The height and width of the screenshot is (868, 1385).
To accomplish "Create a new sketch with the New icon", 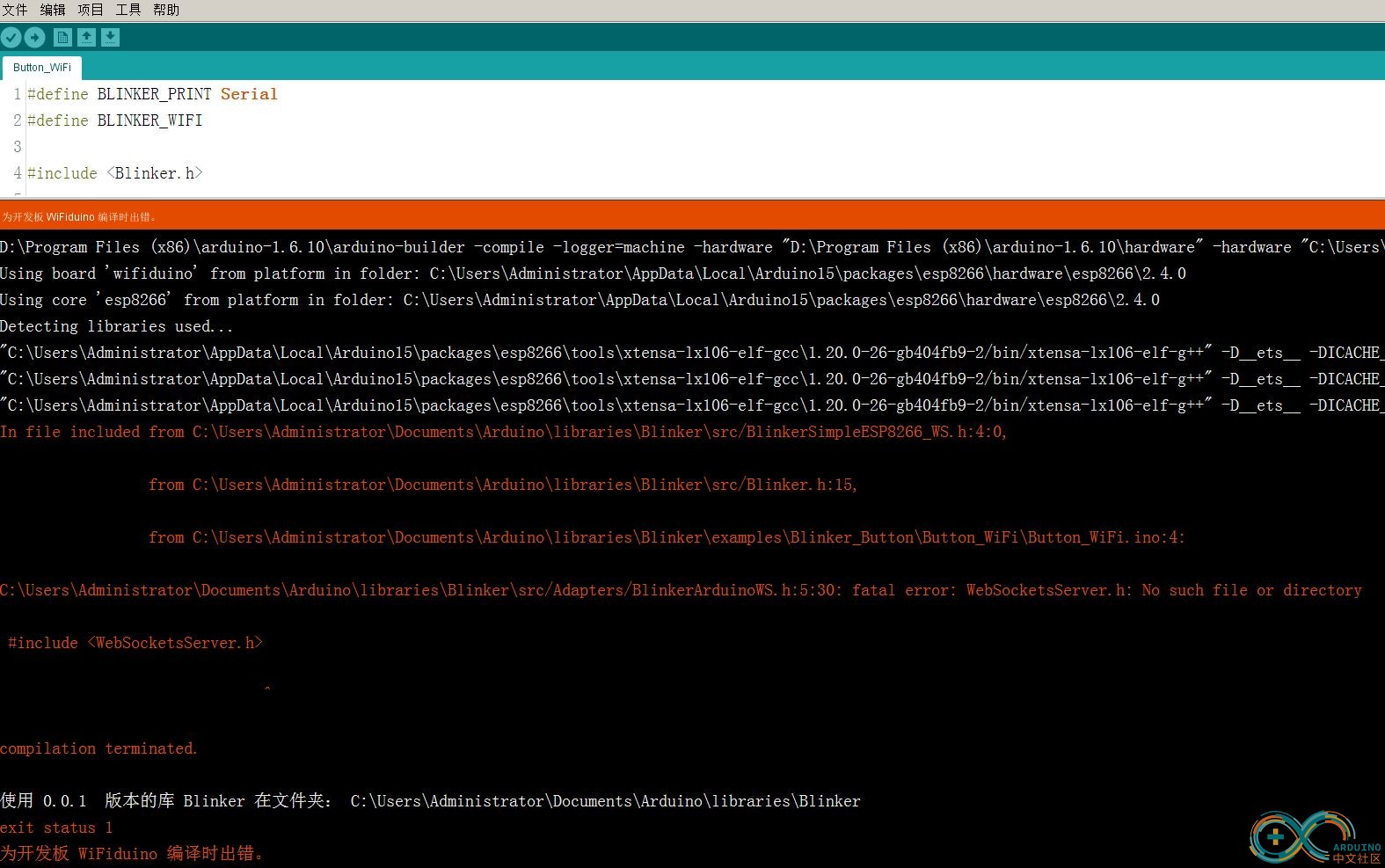I will 62,37.
